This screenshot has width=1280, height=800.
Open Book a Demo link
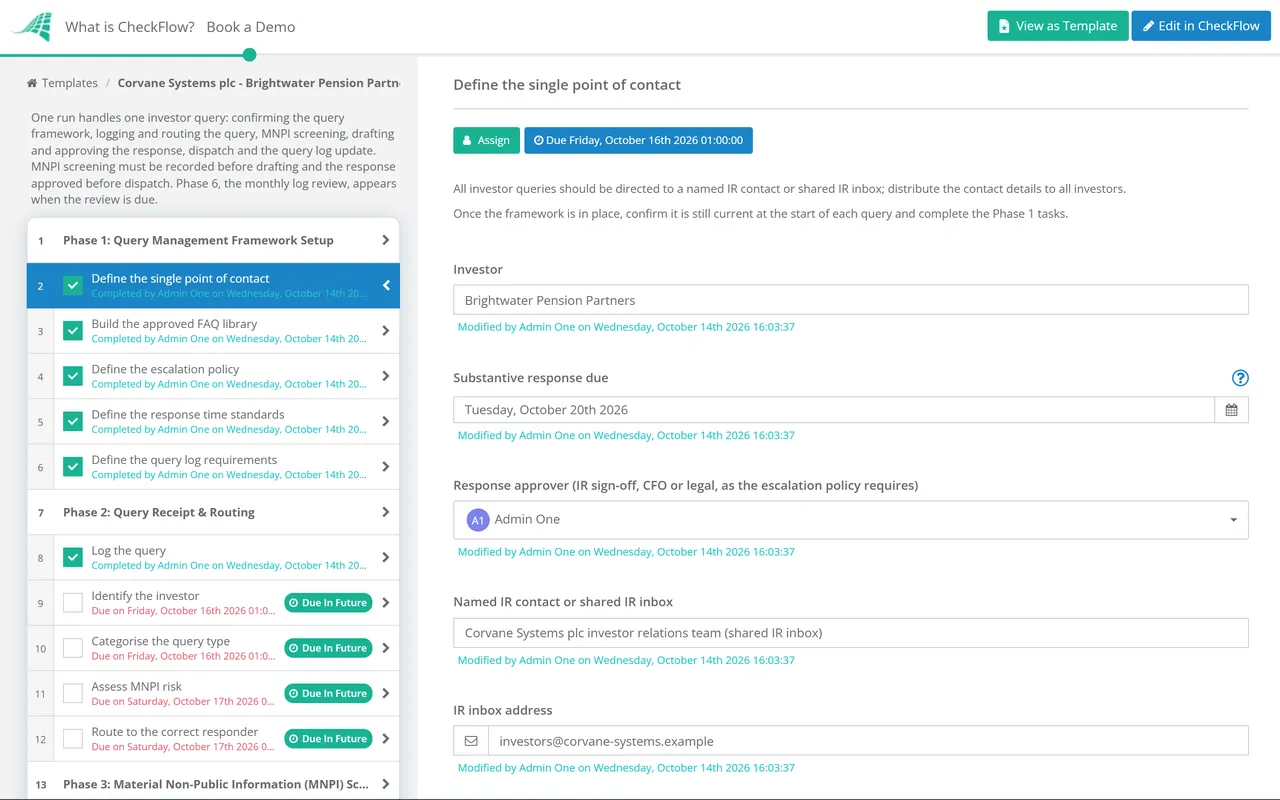click(251, 27)
